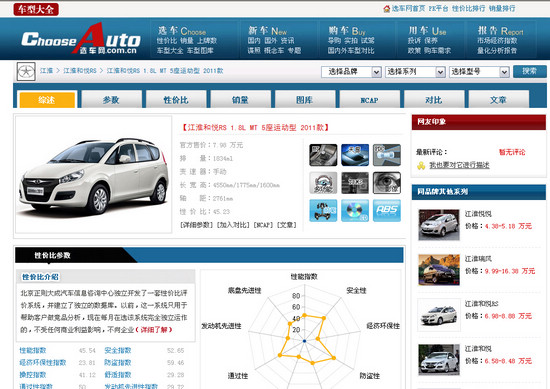
Task: Click the manual gear shift feature icon
Action: 323,155
